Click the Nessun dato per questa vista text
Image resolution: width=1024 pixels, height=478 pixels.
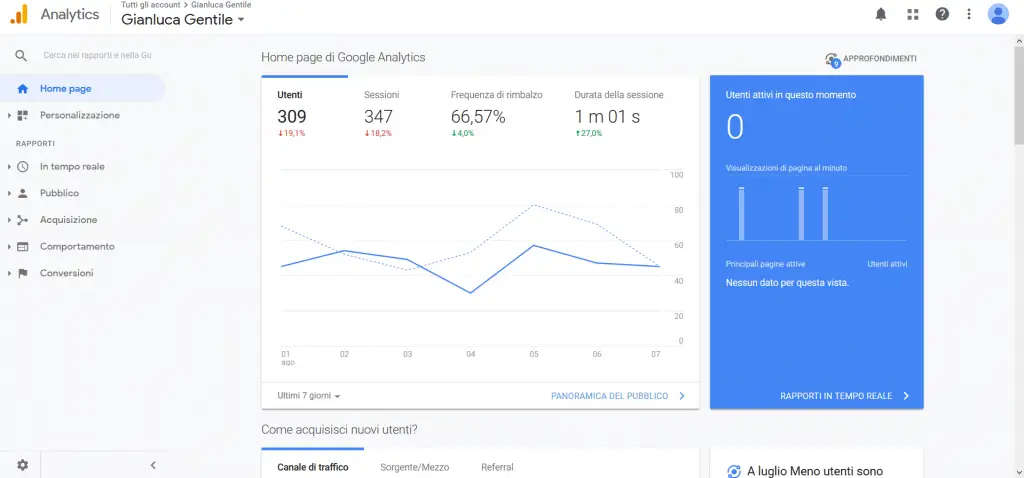click(787, 283)
